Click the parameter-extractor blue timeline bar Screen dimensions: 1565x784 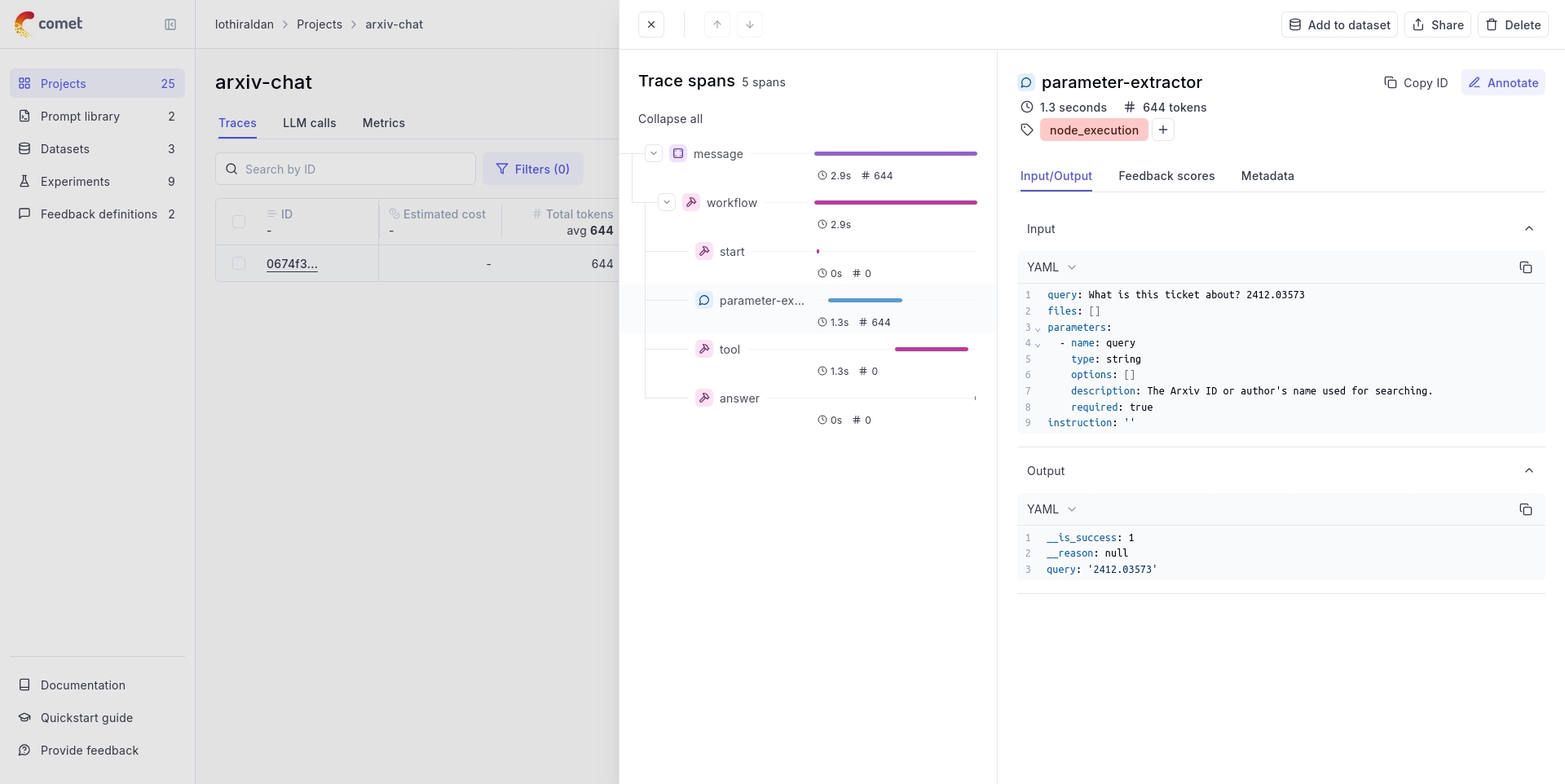pyautogui.click(x=865, y=301)
